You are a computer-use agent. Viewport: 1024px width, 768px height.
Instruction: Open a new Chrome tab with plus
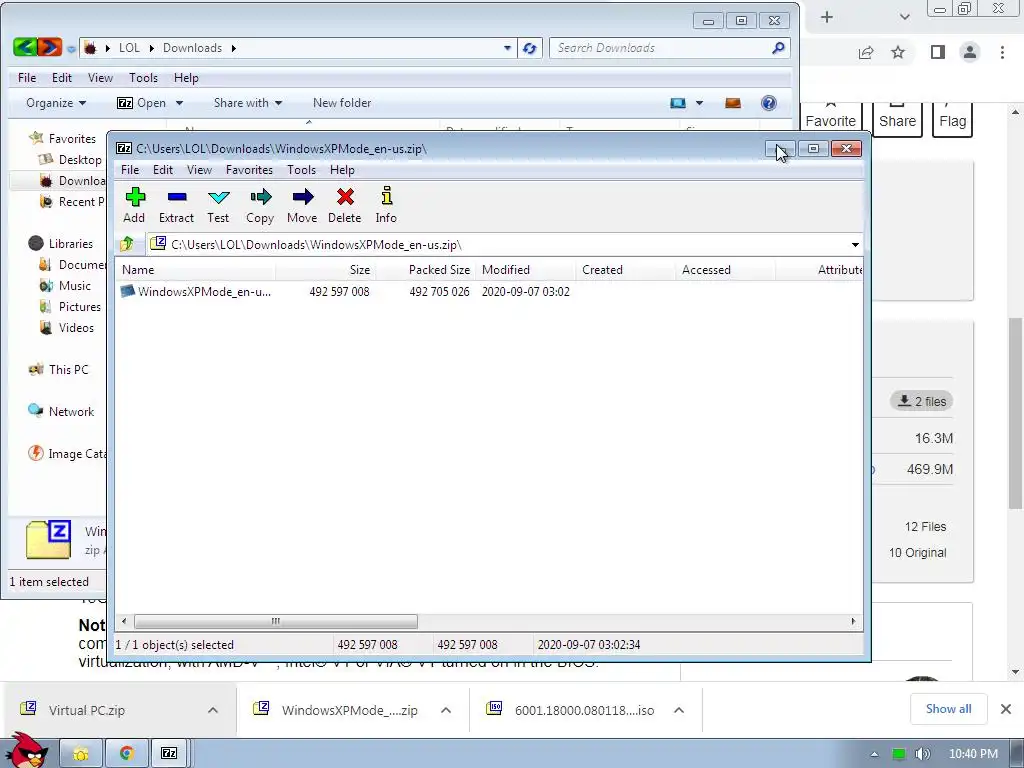[x=827, y=17]
